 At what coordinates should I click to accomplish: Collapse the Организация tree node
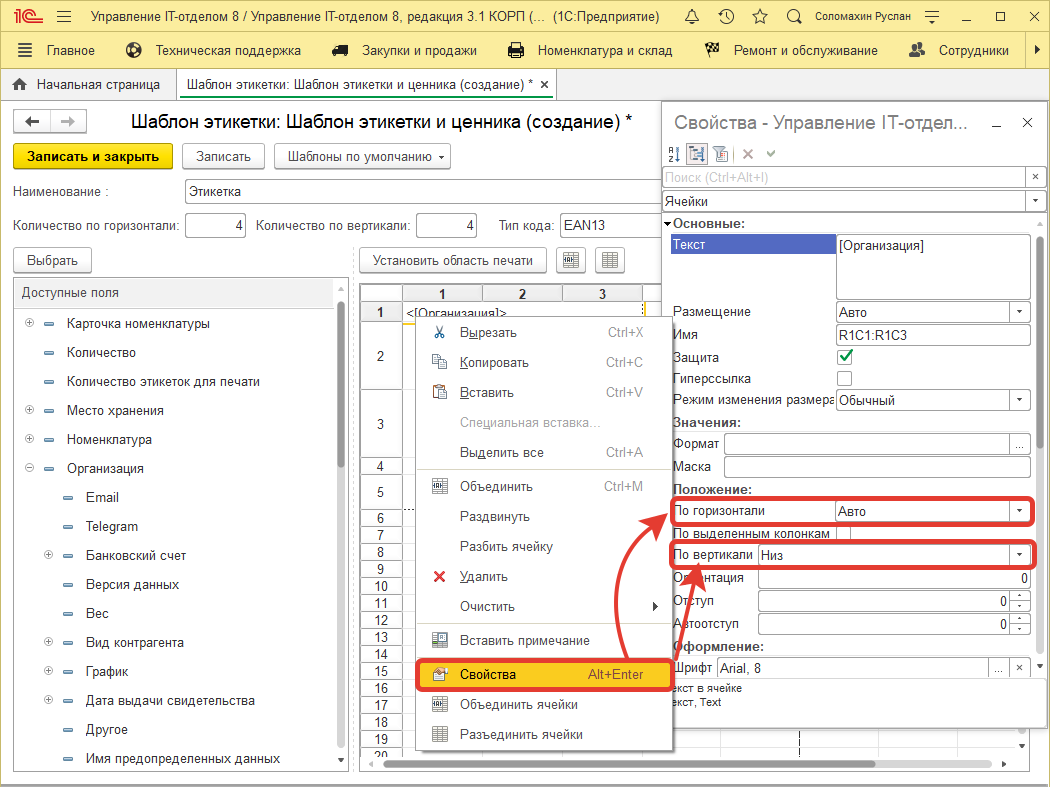30,468
